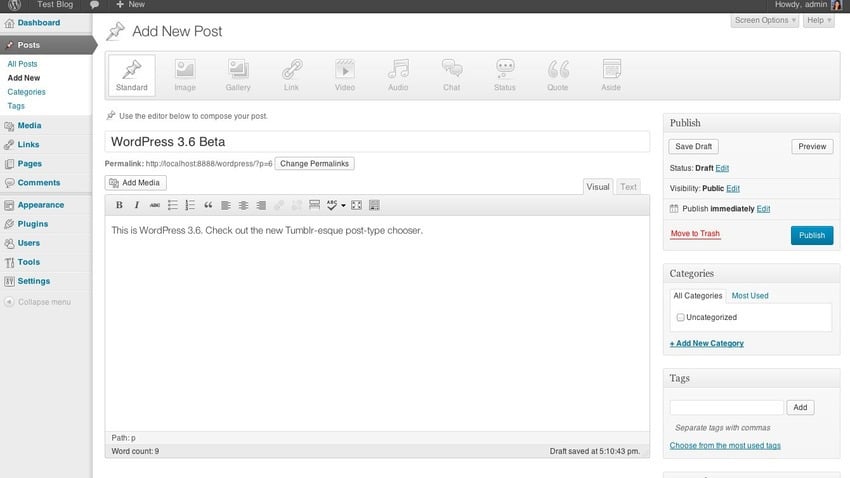The image size is (850, 478).
Task: Open the comments bubble in admin bar
Action: [x=94, y=5]
